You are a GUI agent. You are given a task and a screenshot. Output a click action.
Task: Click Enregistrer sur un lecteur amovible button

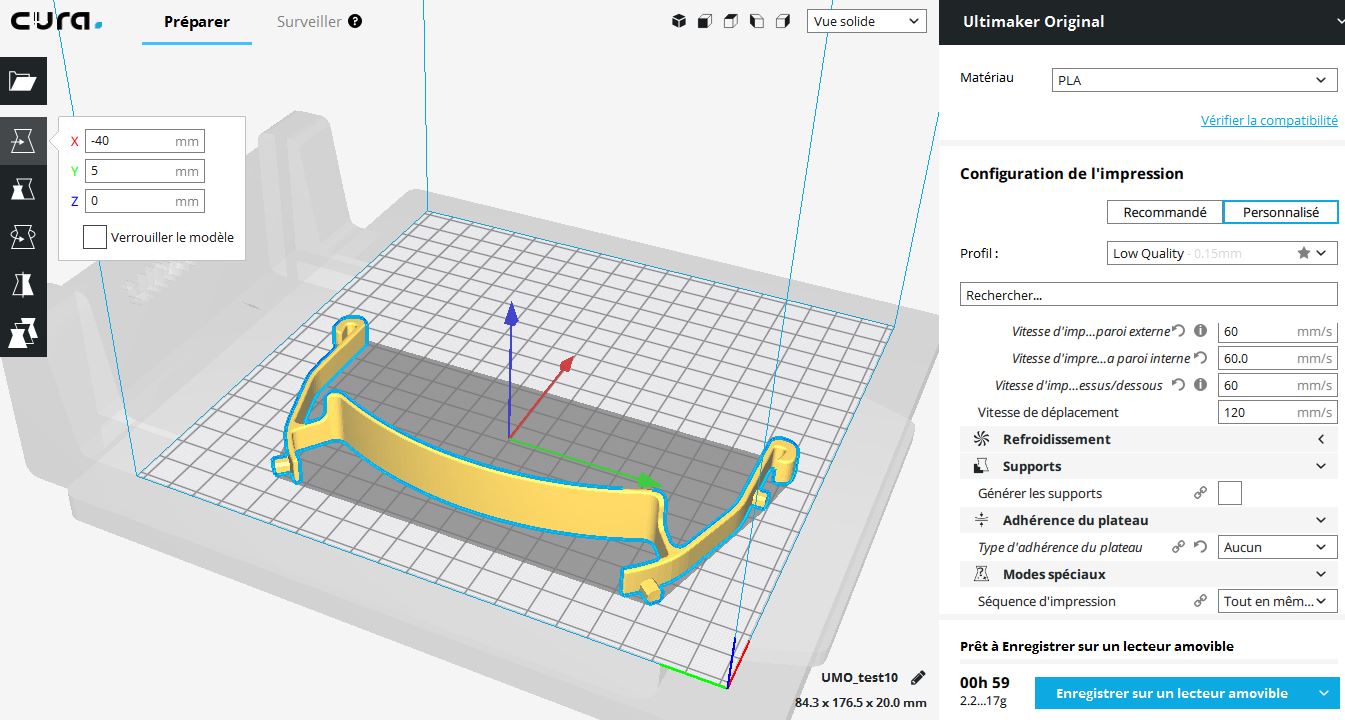click(x=1171, y=693)
